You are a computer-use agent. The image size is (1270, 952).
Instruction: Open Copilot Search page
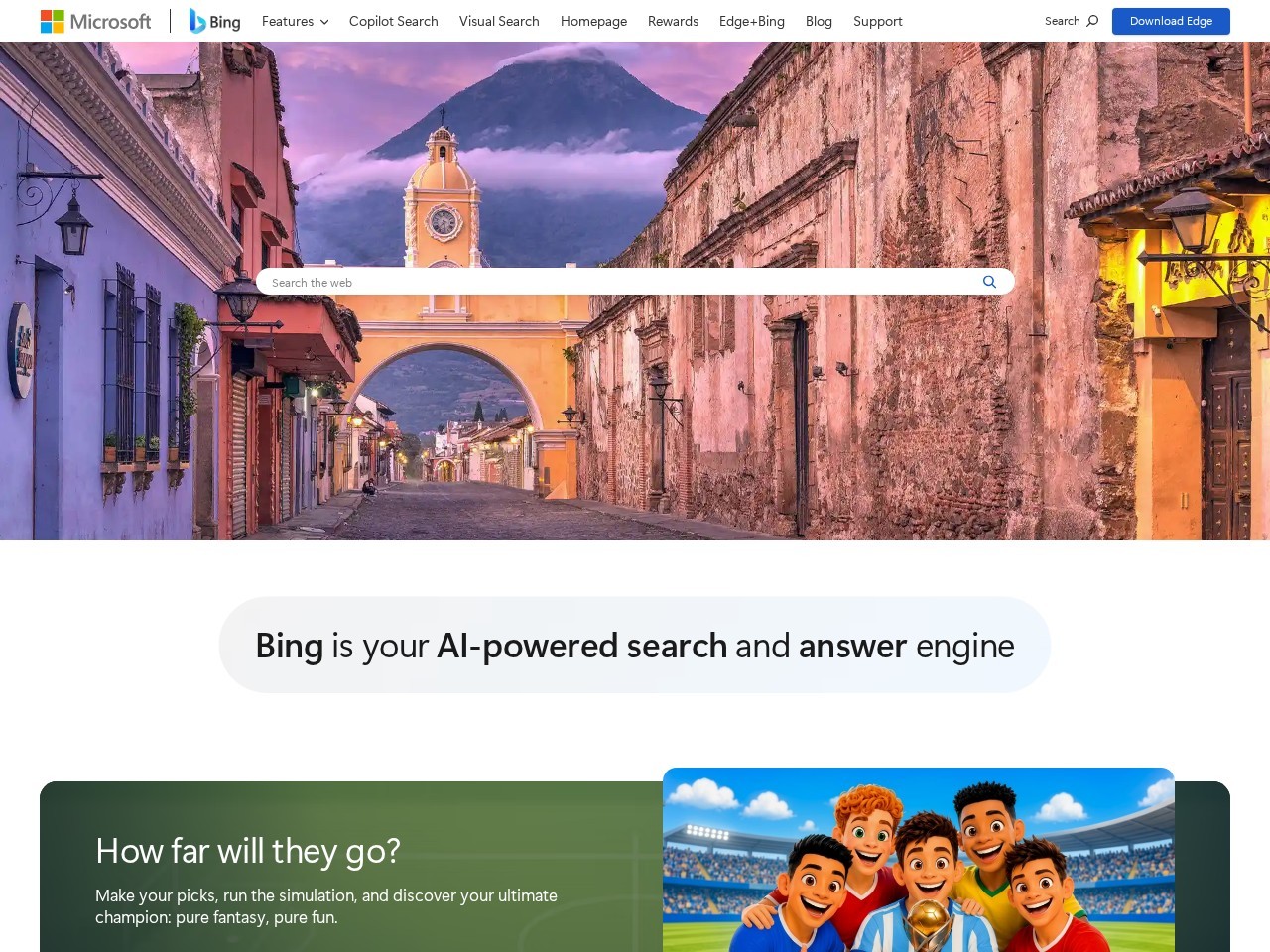[393, 21]
